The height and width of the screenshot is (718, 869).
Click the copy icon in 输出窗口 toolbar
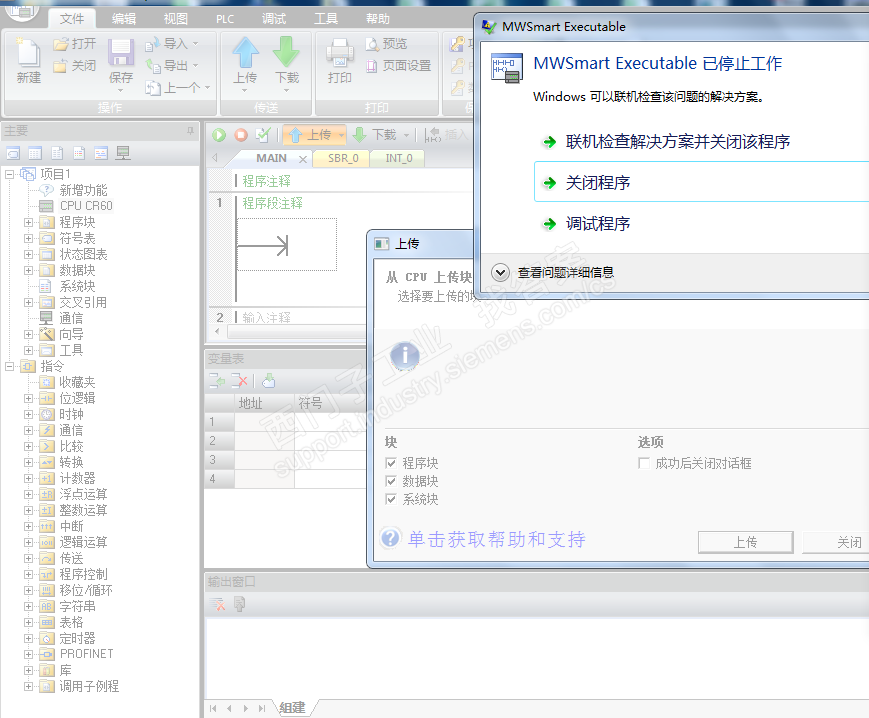[x=239, y=604]
